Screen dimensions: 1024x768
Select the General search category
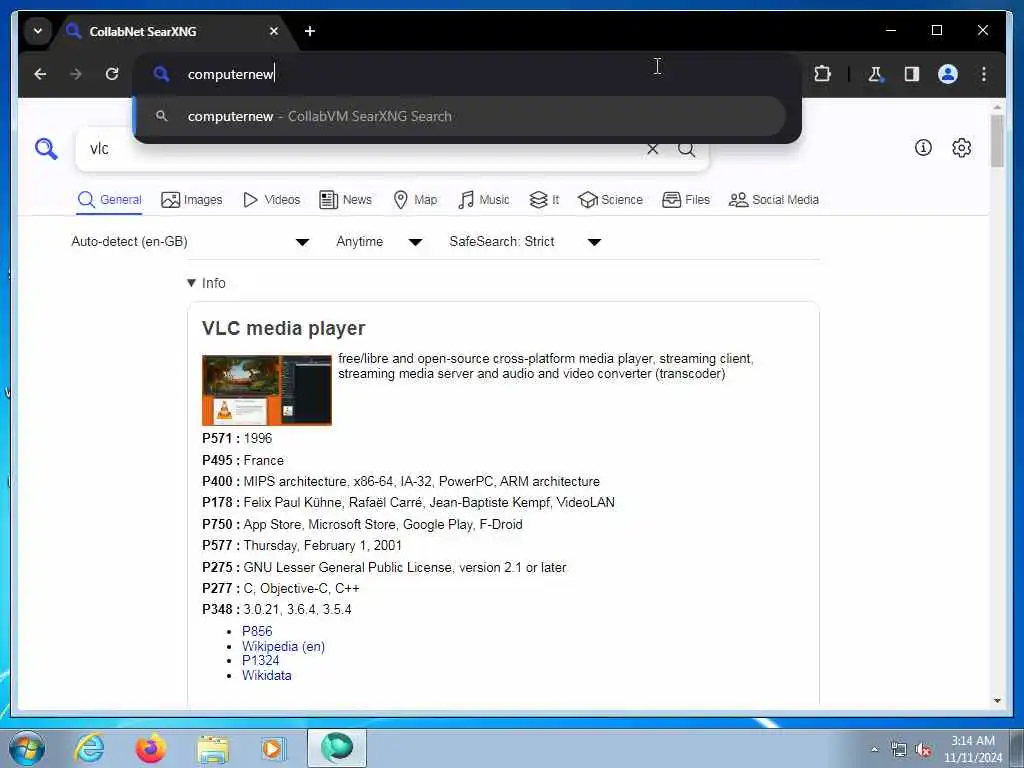[110, 200]
